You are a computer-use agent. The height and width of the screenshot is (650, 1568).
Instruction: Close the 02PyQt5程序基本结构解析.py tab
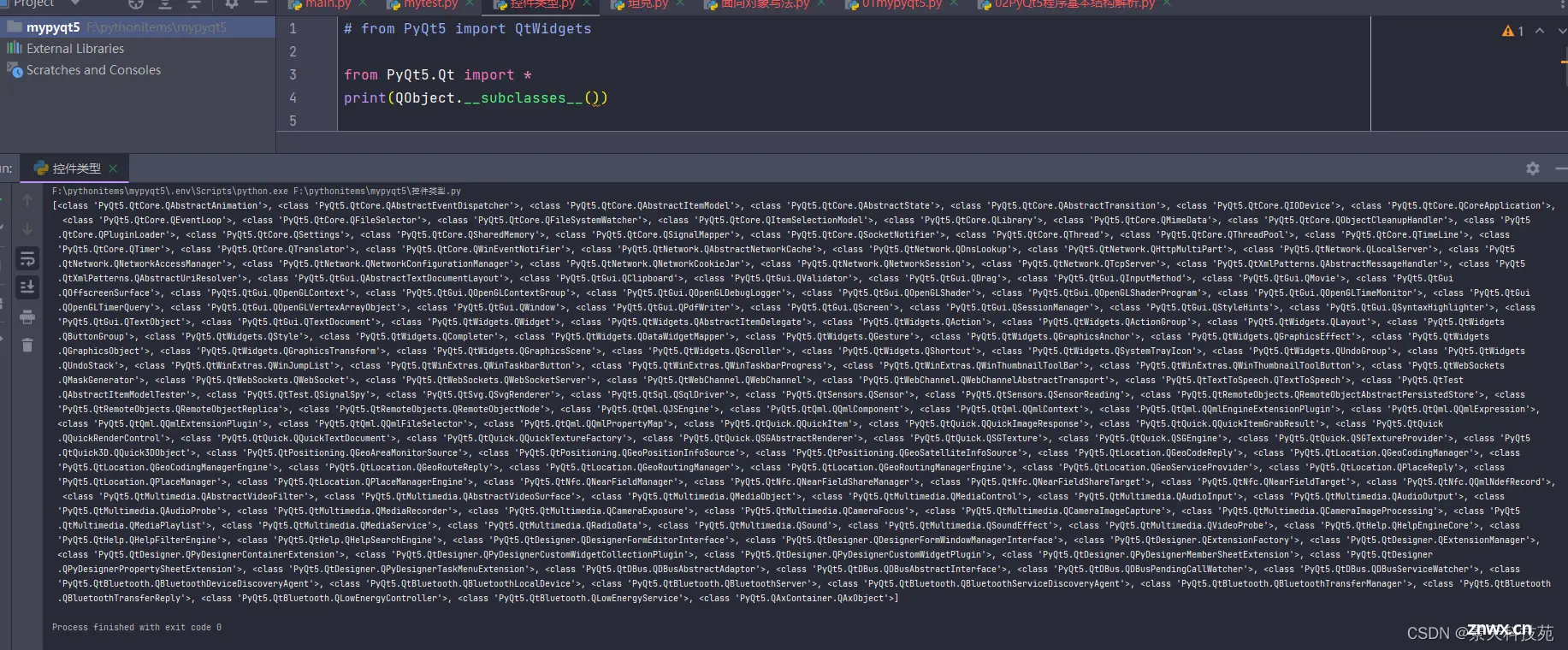(x=1167, y=3)
